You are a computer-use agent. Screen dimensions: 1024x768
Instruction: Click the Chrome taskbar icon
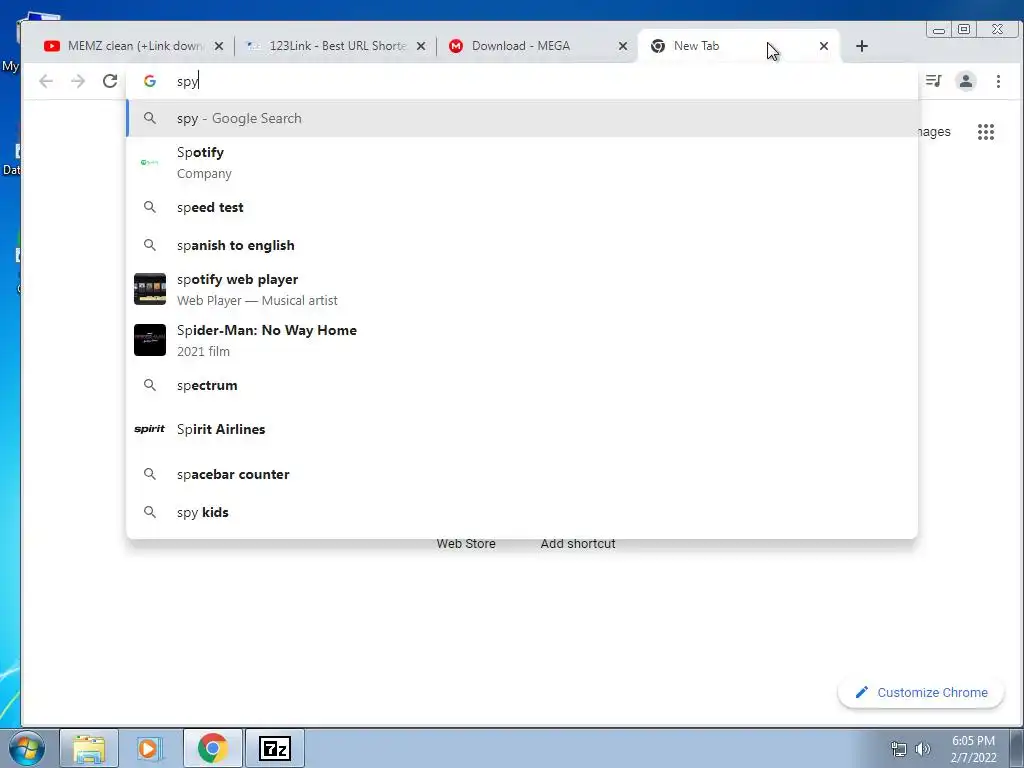tap(212, 748)
